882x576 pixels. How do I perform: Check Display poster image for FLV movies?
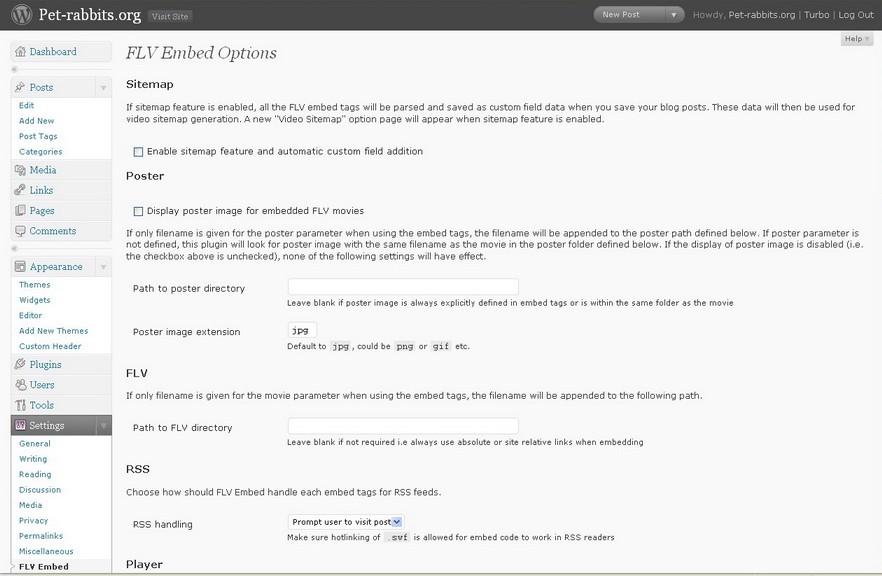138,212
